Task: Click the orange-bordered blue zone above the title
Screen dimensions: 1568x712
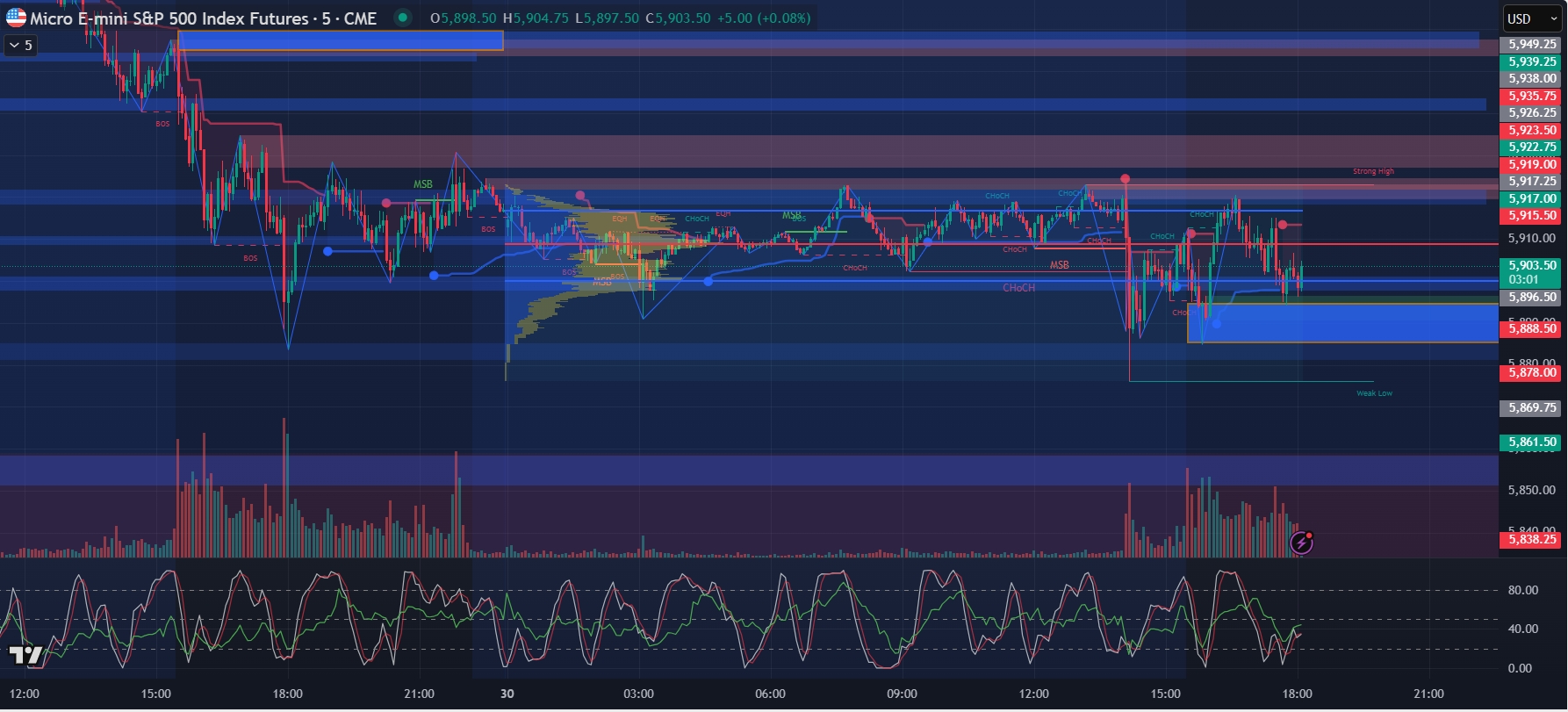Action: [x=341, y=40]
